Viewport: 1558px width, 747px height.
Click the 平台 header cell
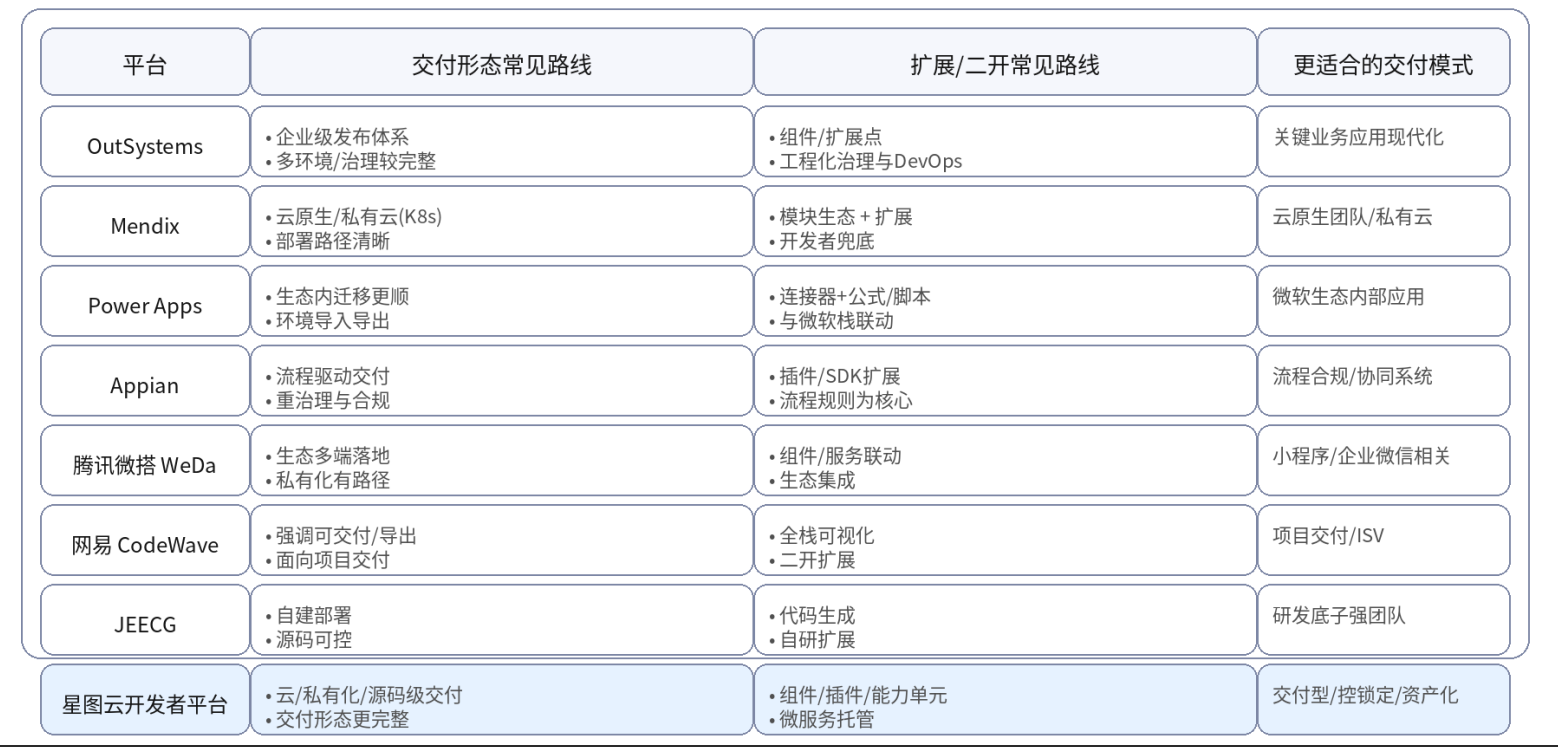144,66
